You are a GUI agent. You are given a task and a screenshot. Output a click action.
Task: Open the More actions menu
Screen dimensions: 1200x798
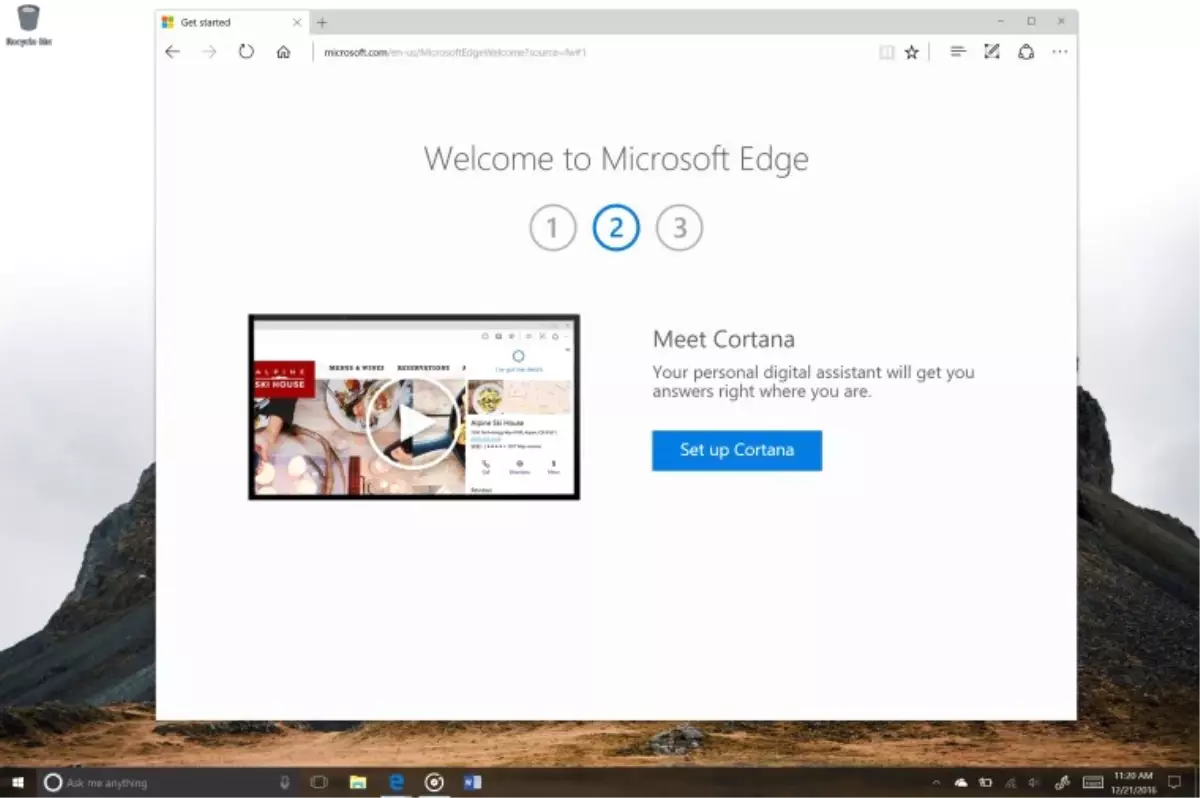(x=1060, y=52)
